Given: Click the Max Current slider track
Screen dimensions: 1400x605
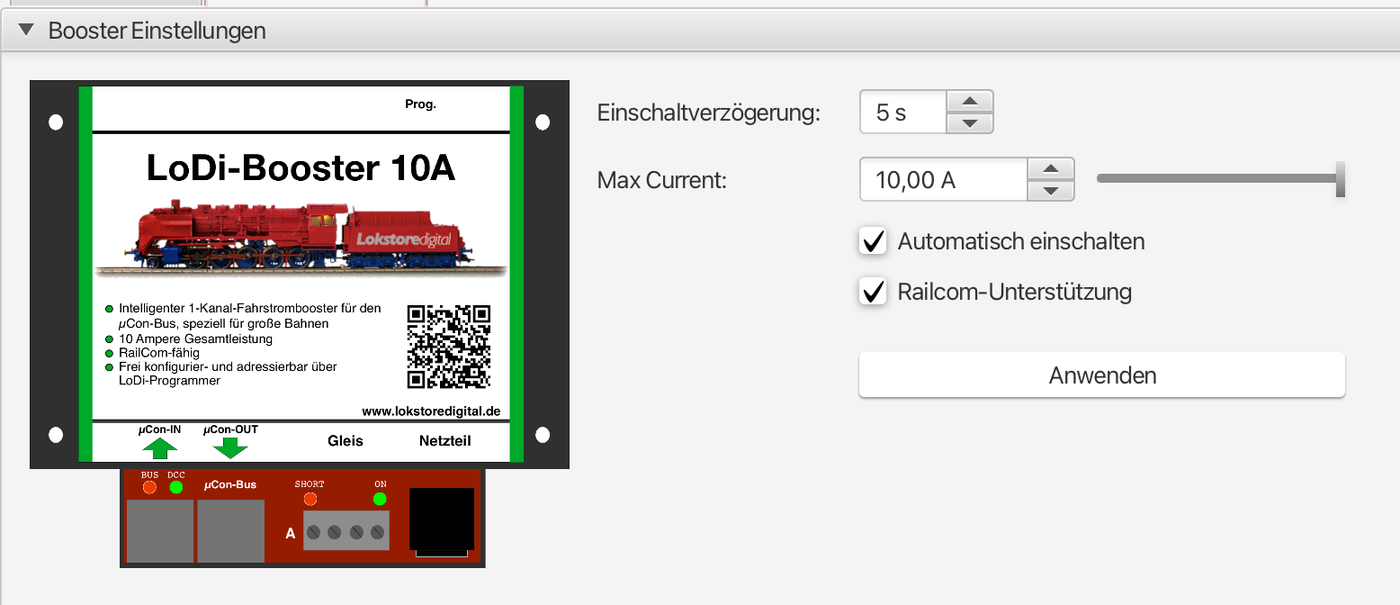Looking at the screenshot, I should pos(1221,179).
